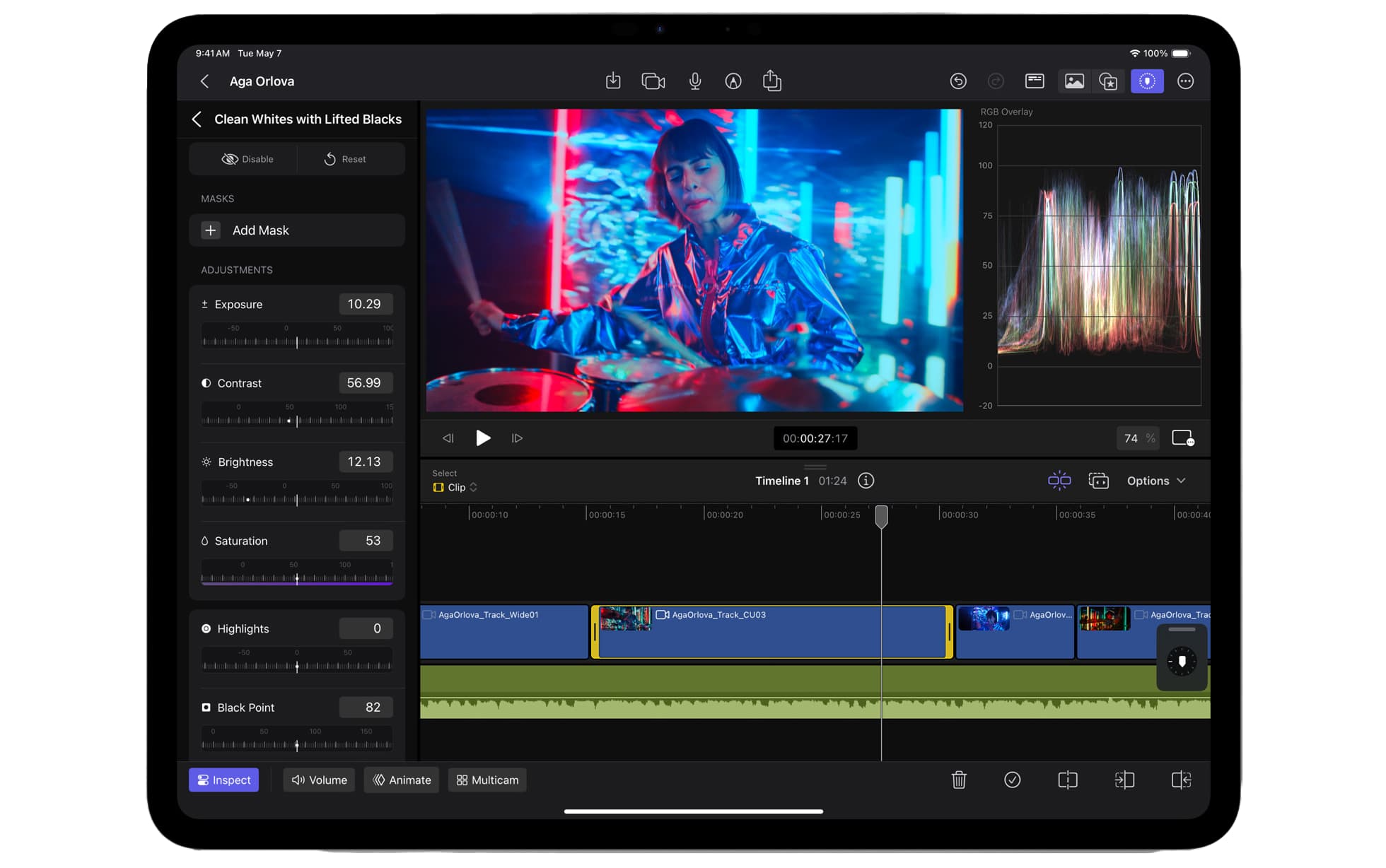Switch to the Volume tab
This screenshot has height=868, width=1386.
[x=319, y=780]
